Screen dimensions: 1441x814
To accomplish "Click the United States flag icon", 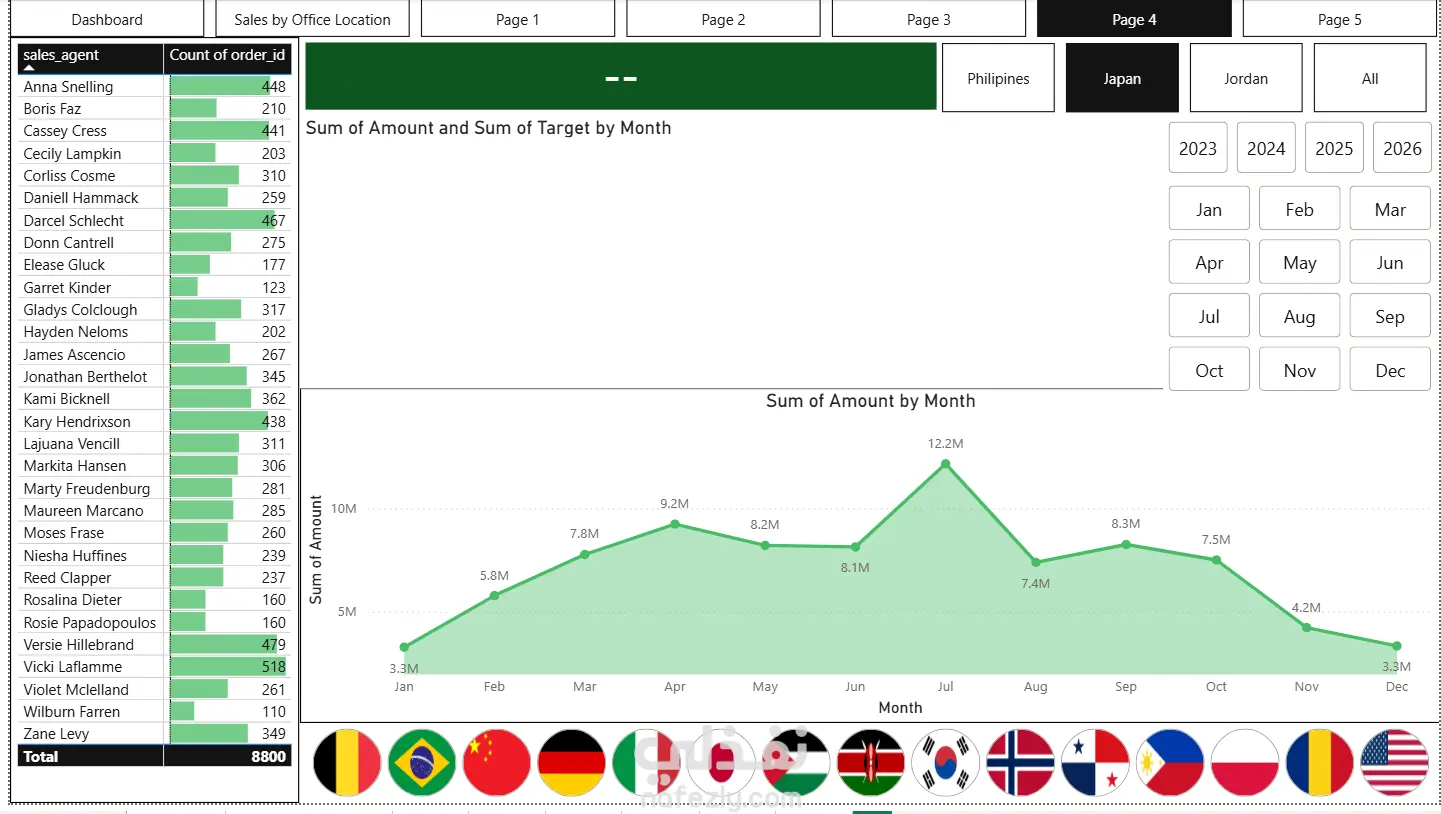I will click(x=1395, y=763).
